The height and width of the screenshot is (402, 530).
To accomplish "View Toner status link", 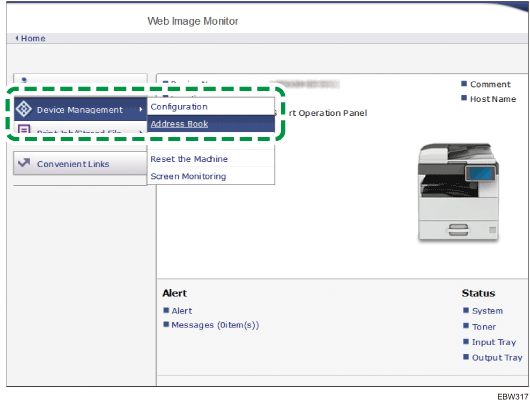I will click(484, 327).
